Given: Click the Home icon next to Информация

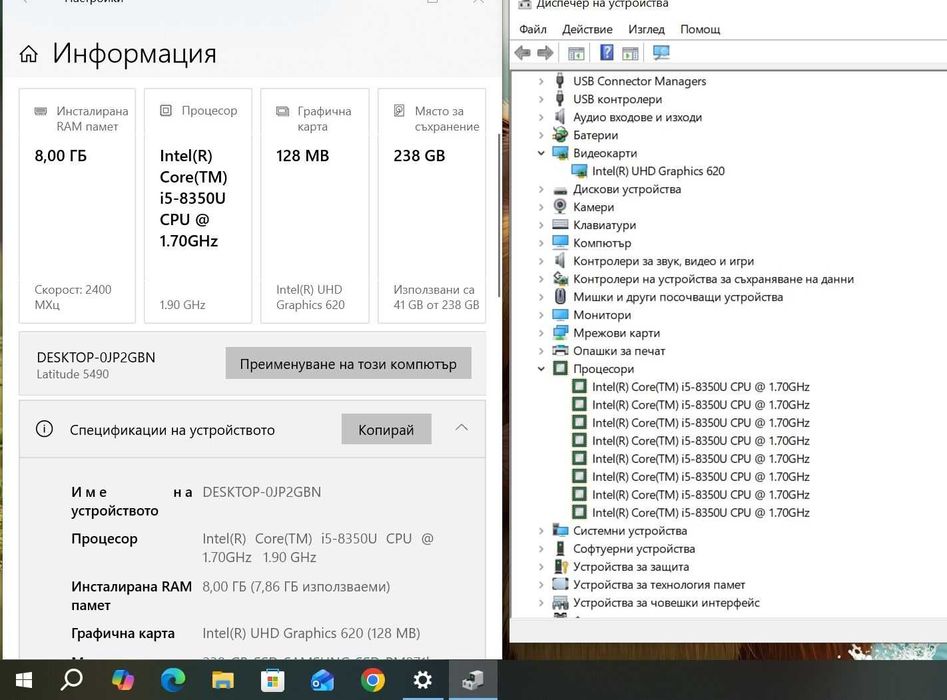Looking at the screenshot, I should 28,54.
